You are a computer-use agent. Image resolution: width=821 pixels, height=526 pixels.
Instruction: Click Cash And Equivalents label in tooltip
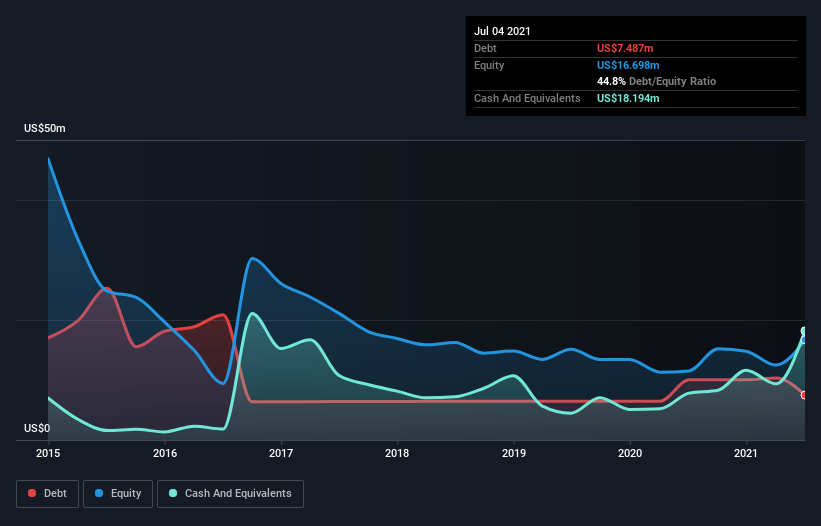click(x=527, y=98)
